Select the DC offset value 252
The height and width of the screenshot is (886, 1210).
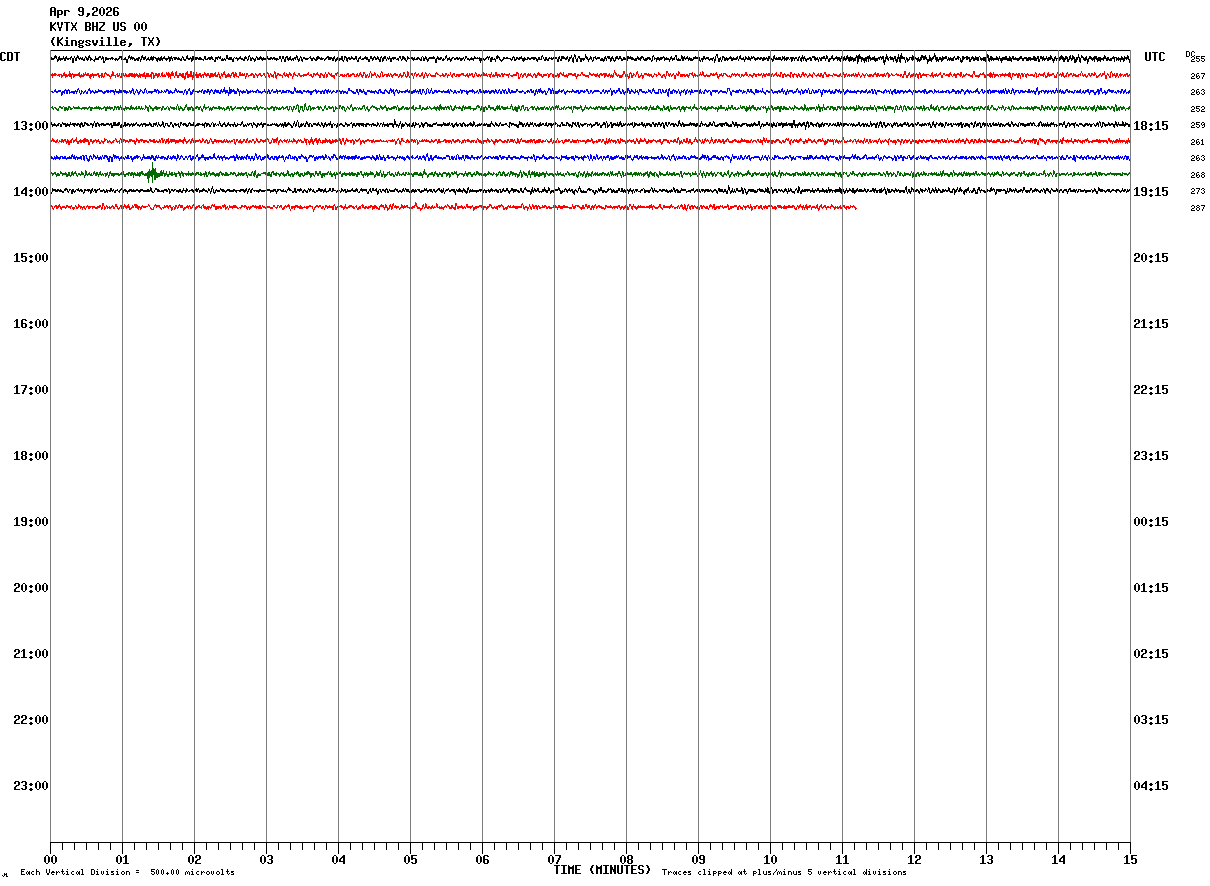(x=1198, y=109)
